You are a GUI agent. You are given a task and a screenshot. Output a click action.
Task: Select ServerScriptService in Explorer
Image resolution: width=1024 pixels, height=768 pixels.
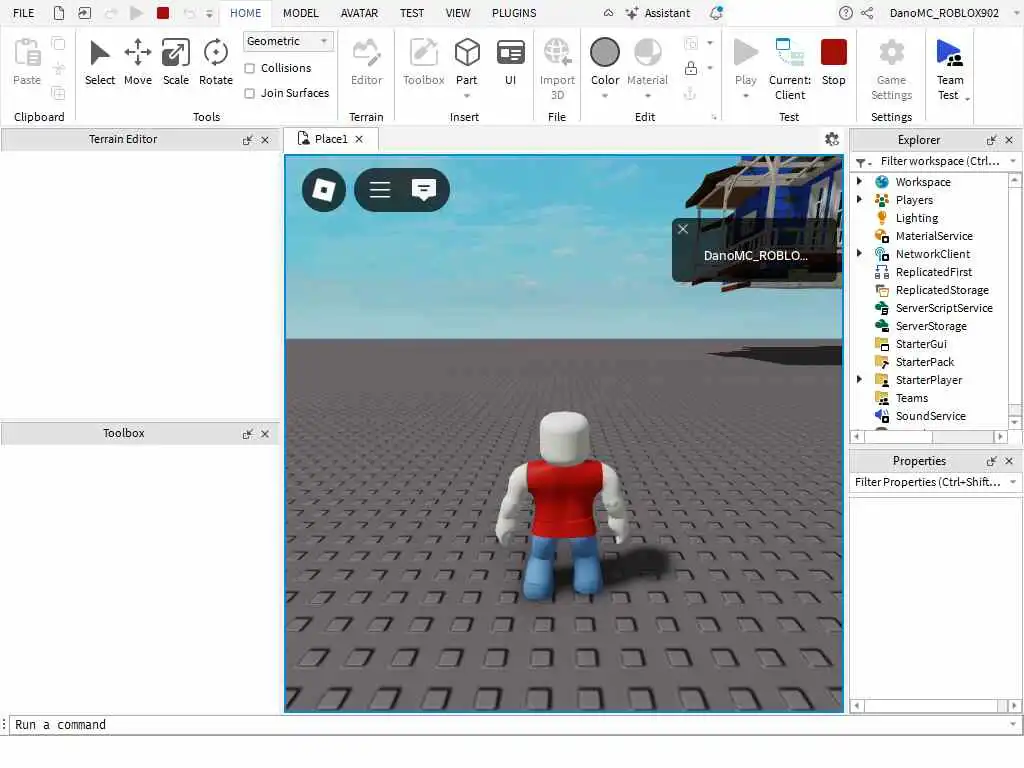pyautogui.click(x=944, y=308)
